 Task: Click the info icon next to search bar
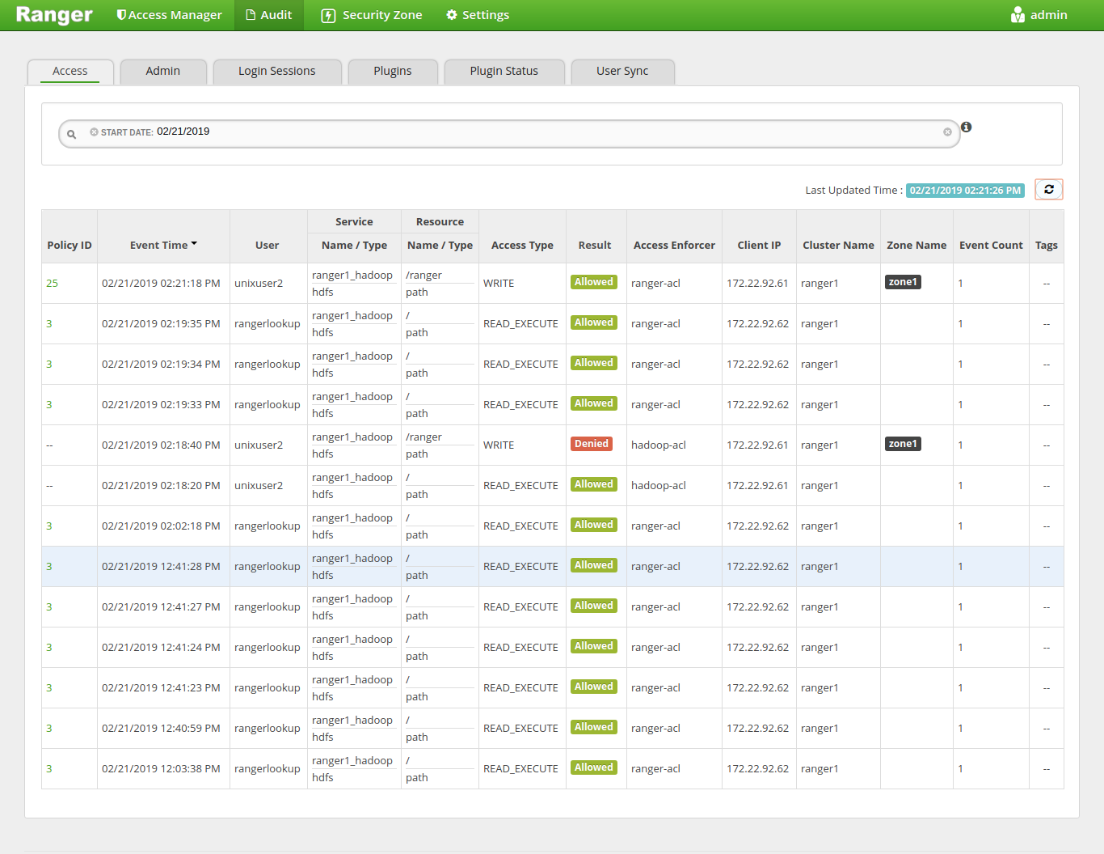966,127
